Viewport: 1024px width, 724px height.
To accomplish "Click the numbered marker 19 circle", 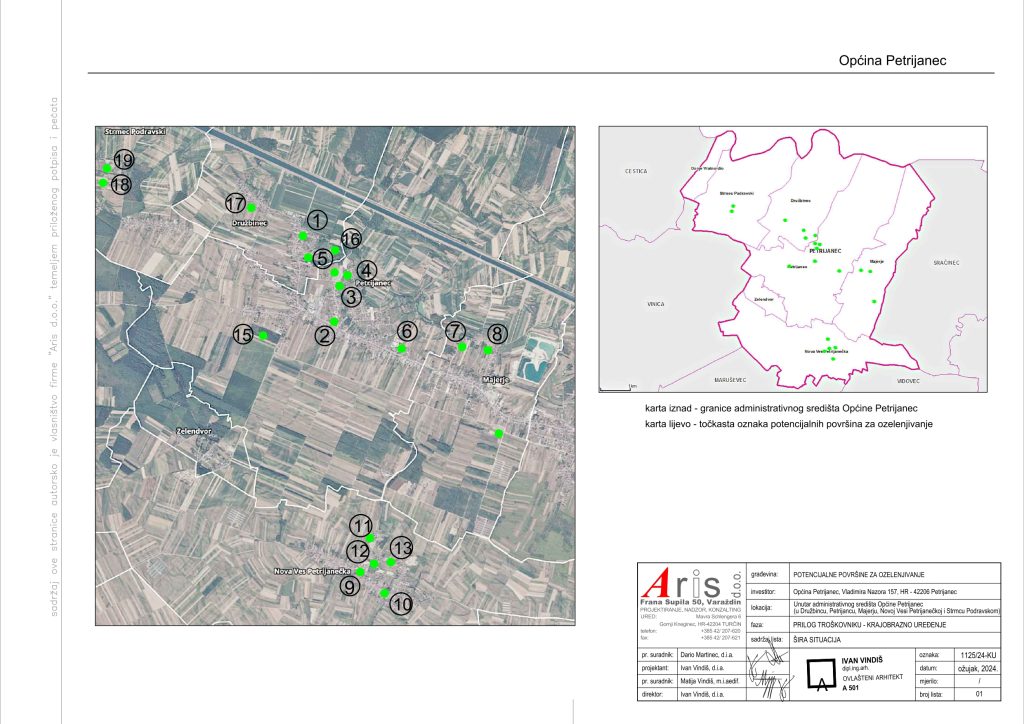I will (x=123, y=161).
